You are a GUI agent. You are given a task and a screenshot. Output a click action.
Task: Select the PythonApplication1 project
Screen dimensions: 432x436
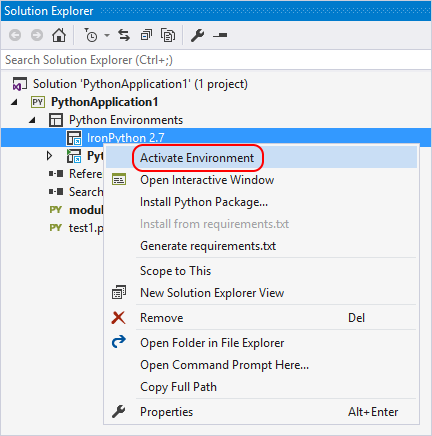(104, 102)
